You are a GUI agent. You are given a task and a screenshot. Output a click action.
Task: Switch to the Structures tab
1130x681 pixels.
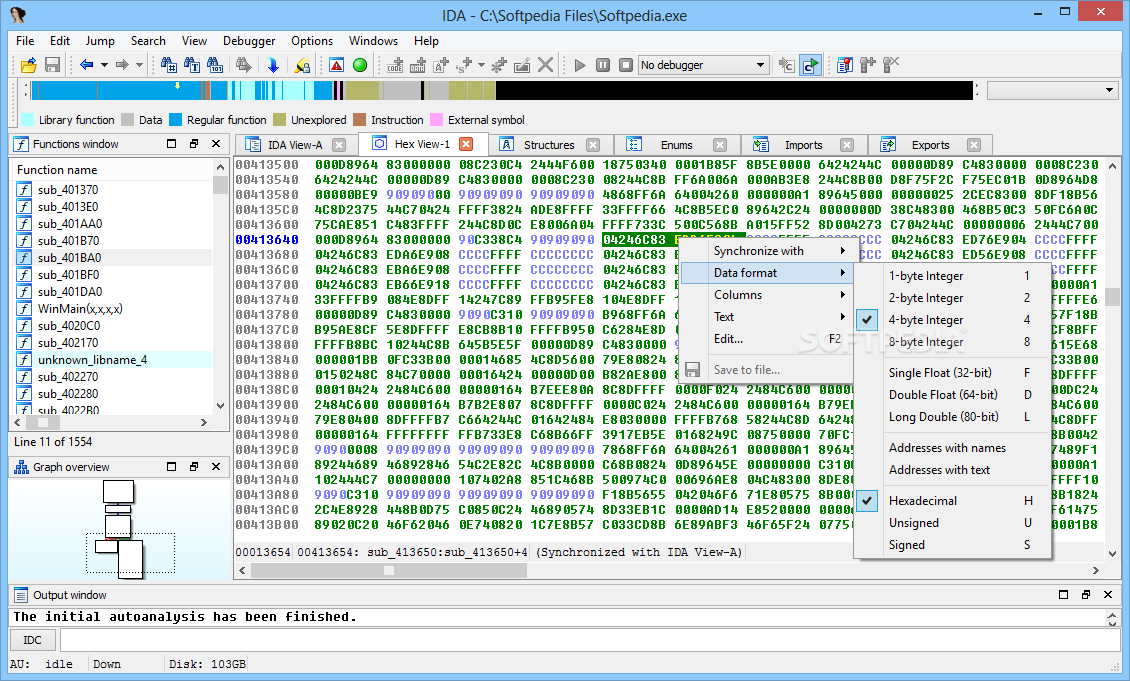pyautogui.click(x=548, y=145)
